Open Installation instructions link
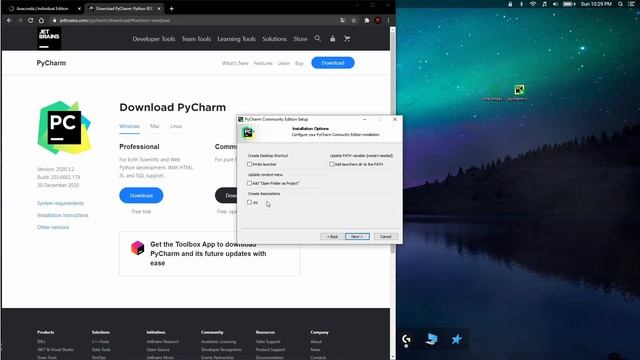The width and height of the screenshot is (640, 360). tap(62, 215)
